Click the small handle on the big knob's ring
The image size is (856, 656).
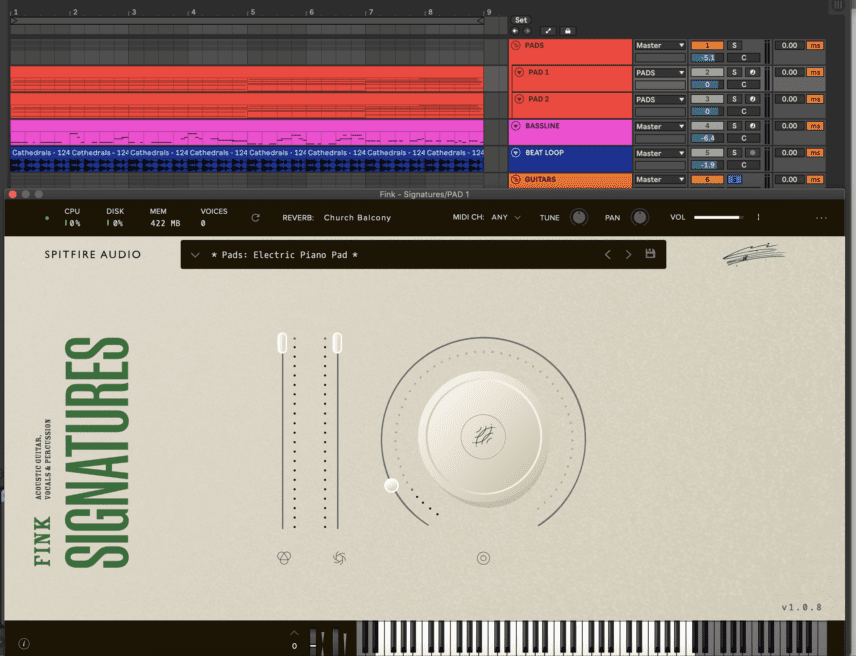[391, 485]
